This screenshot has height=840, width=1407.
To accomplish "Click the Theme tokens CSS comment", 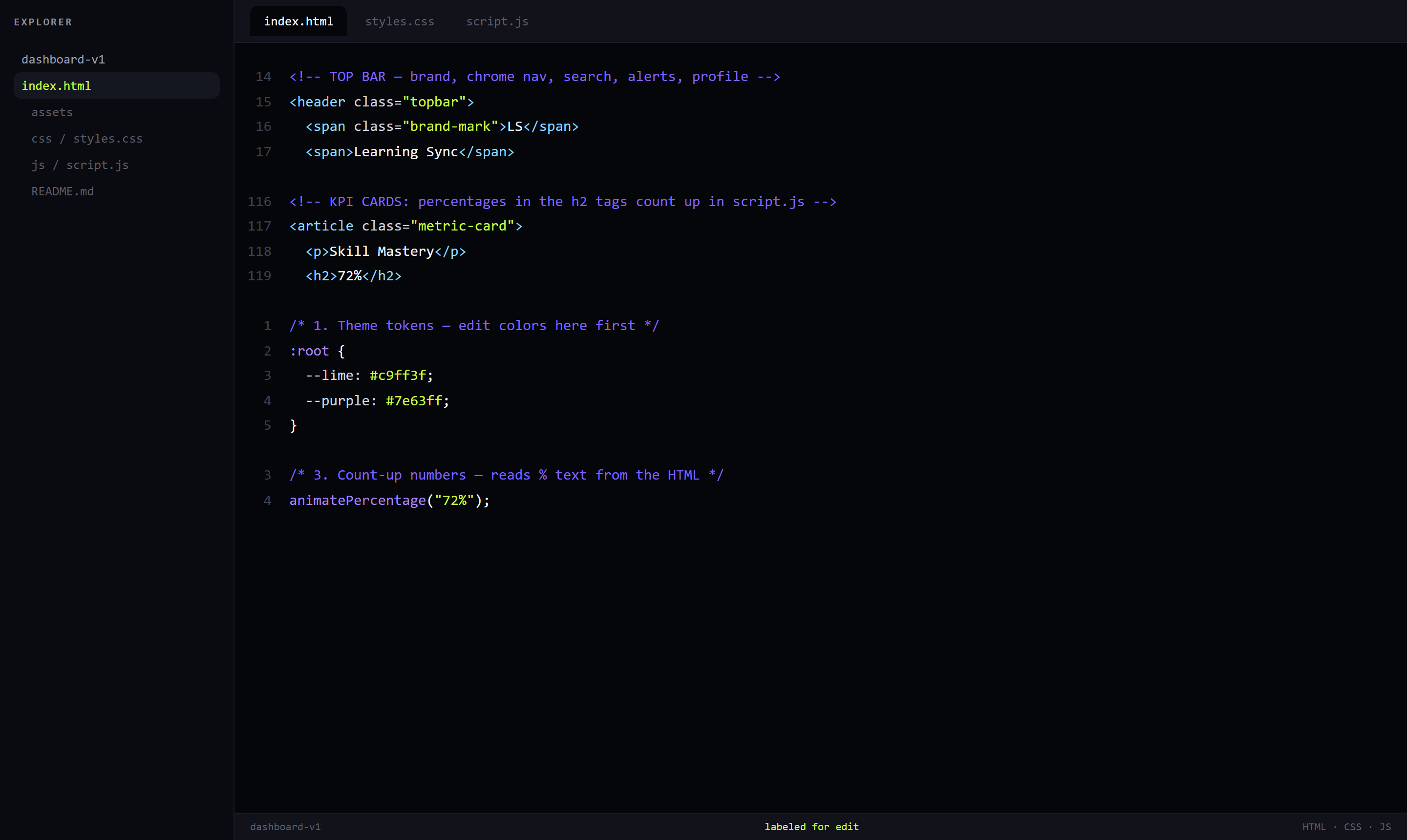I will pyautogui.click(x=474, y=325).
